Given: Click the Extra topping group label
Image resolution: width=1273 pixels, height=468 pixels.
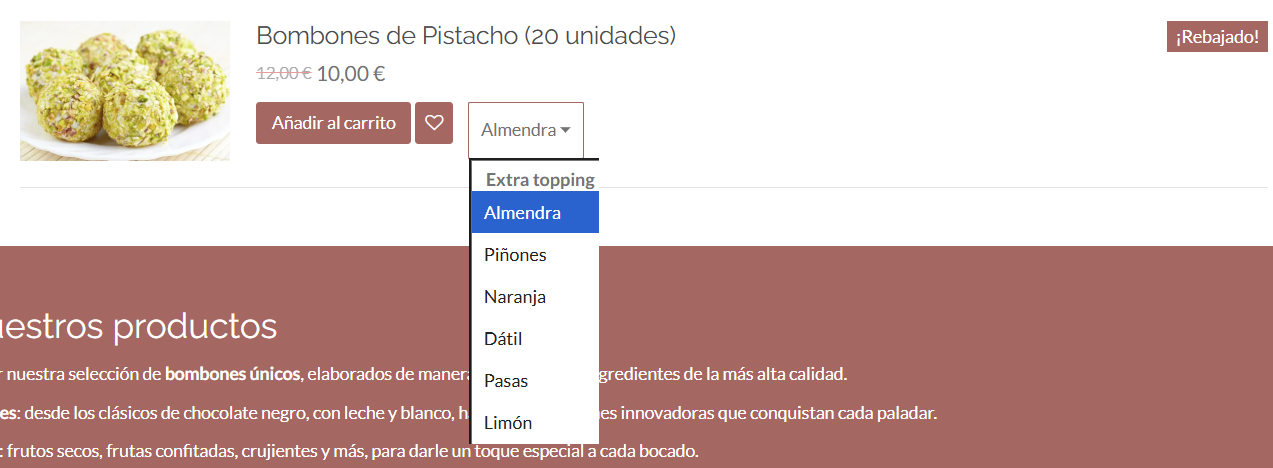Looking at the screenshot, I should pyautogui.click(x=540, y=180).
